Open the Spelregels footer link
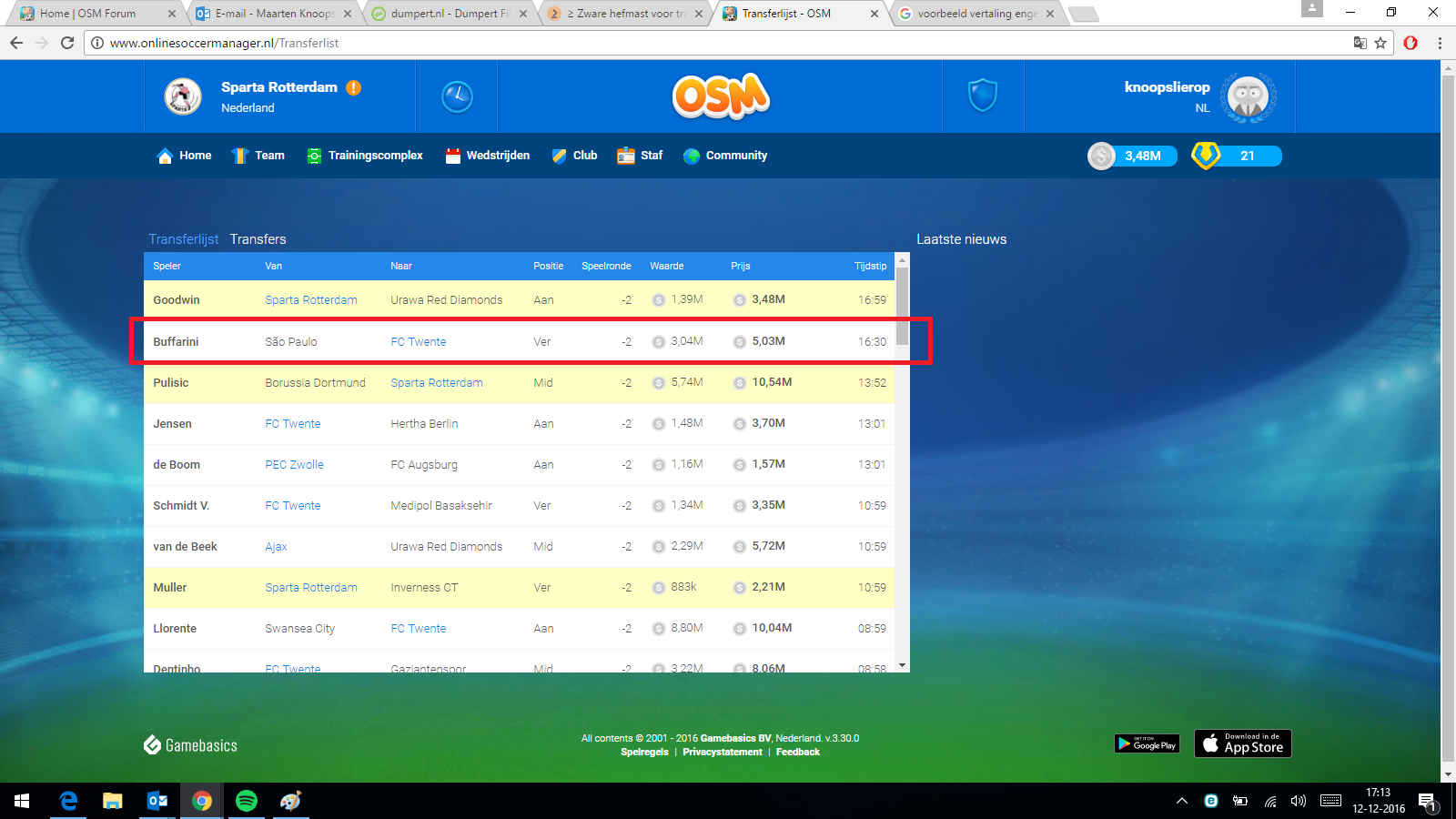 644,753
